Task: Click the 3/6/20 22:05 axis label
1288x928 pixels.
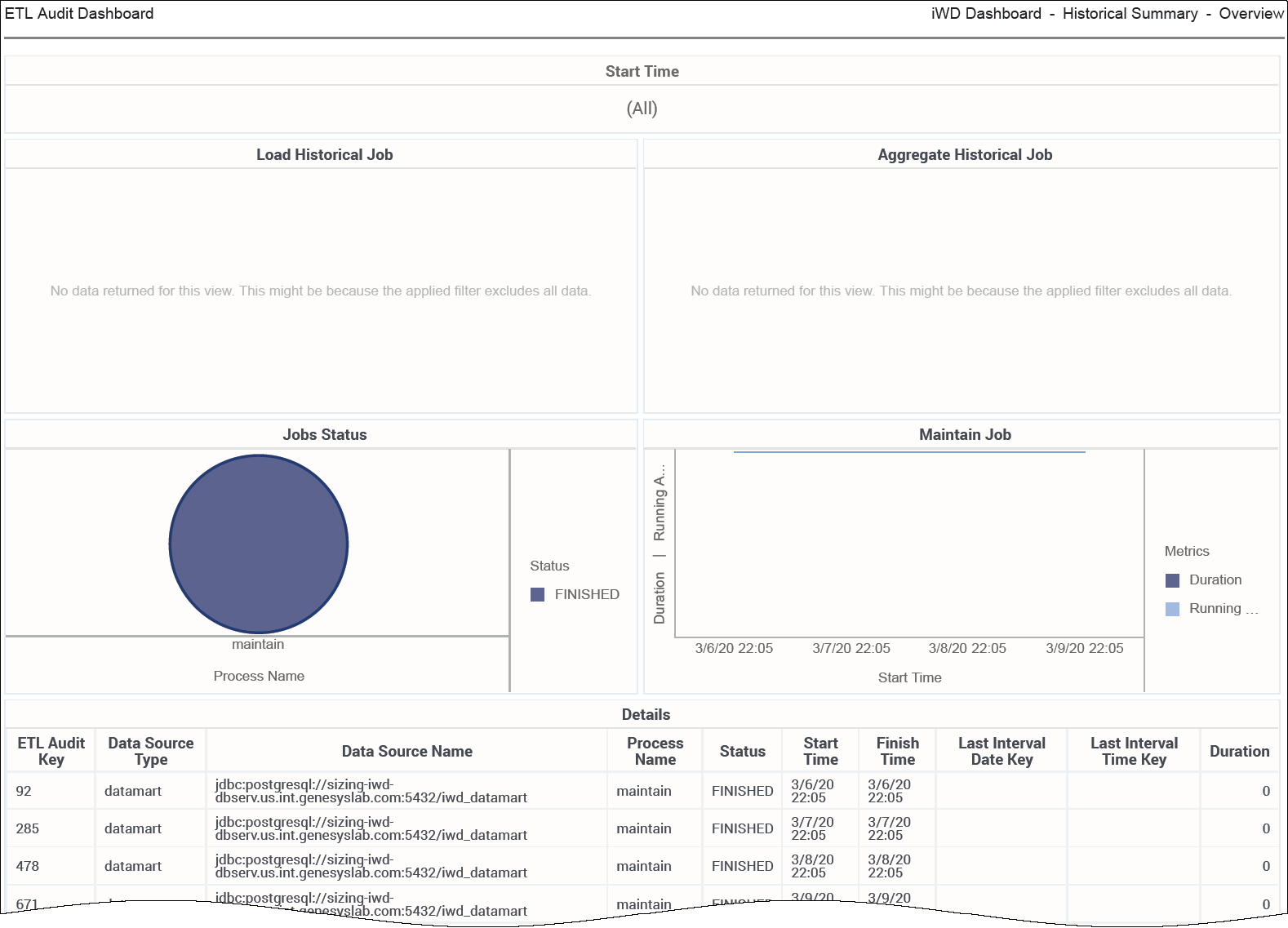Action: 734,648
